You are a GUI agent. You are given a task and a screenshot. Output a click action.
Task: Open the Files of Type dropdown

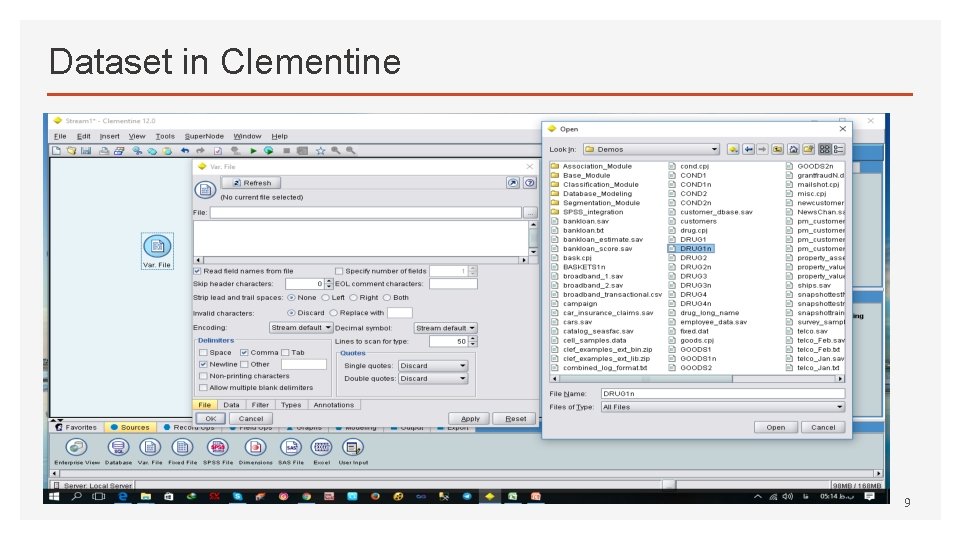722,407
